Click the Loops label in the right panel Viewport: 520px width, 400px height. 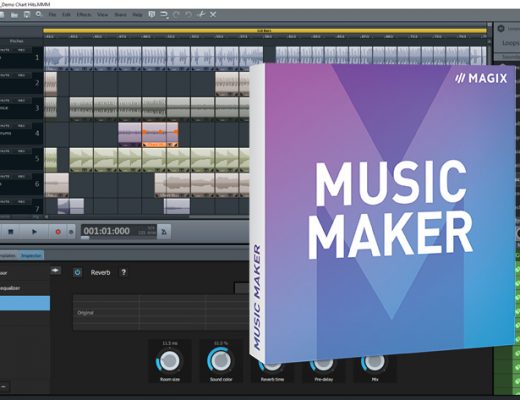(511, 43)
